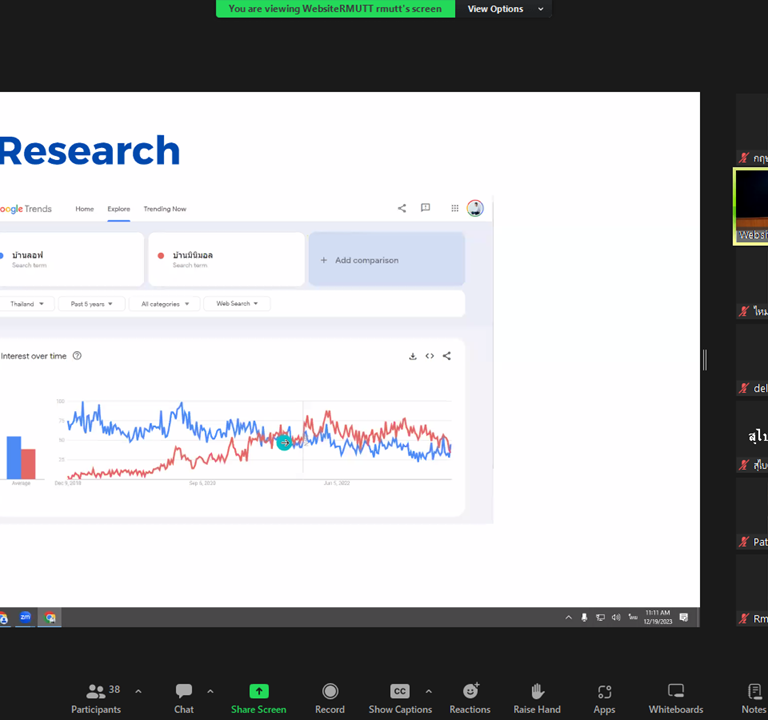The width and height of the screenshot is (768, 720).
Task: Click the panel divider handle
Action: coord(705,360)
